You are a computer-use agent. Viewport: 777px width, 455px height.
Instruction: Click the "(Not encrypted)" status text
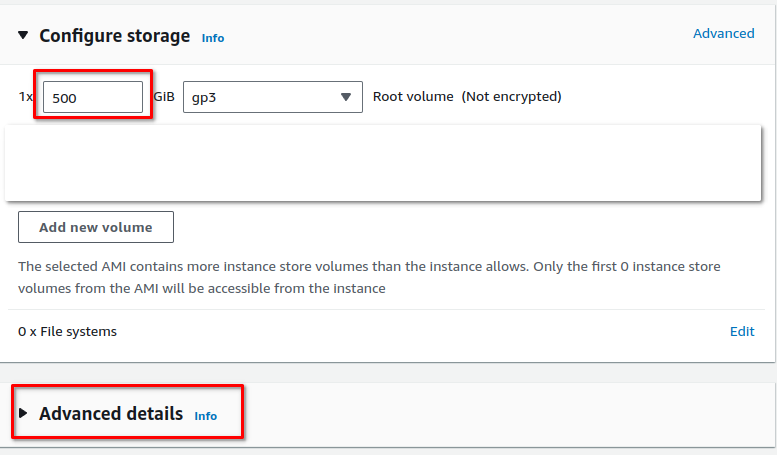click(x=511, y=97)
